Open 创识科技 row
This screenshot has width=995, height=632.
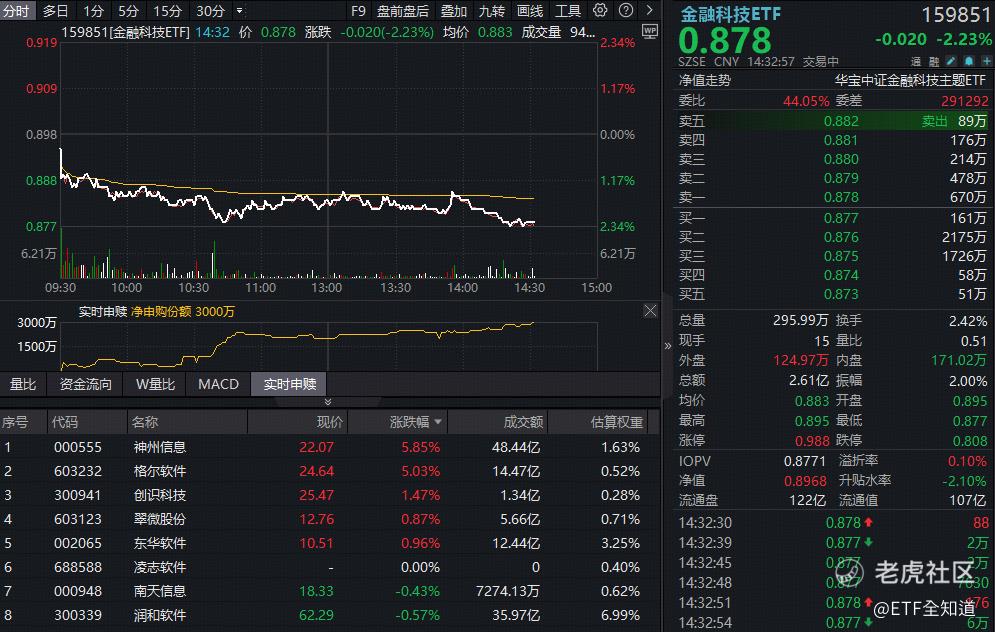coord(329,495)
